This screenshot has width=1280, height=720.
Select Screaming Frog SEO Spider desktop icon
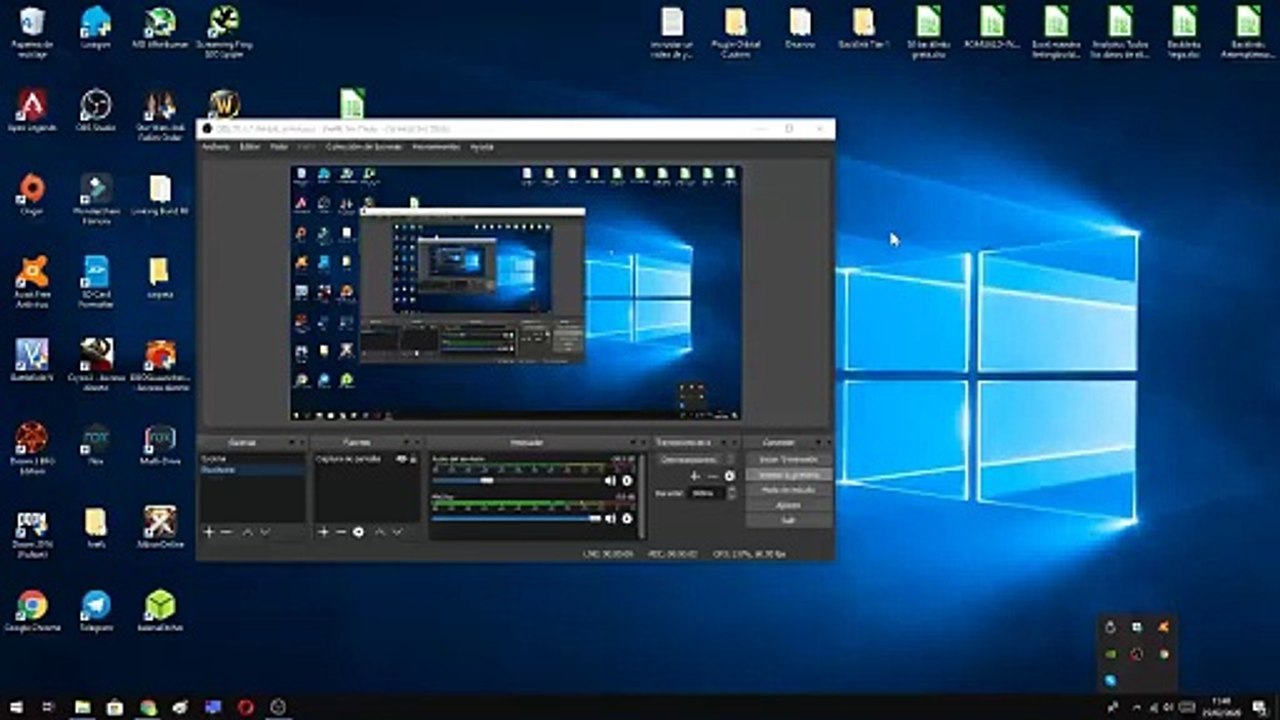point(224,32)
